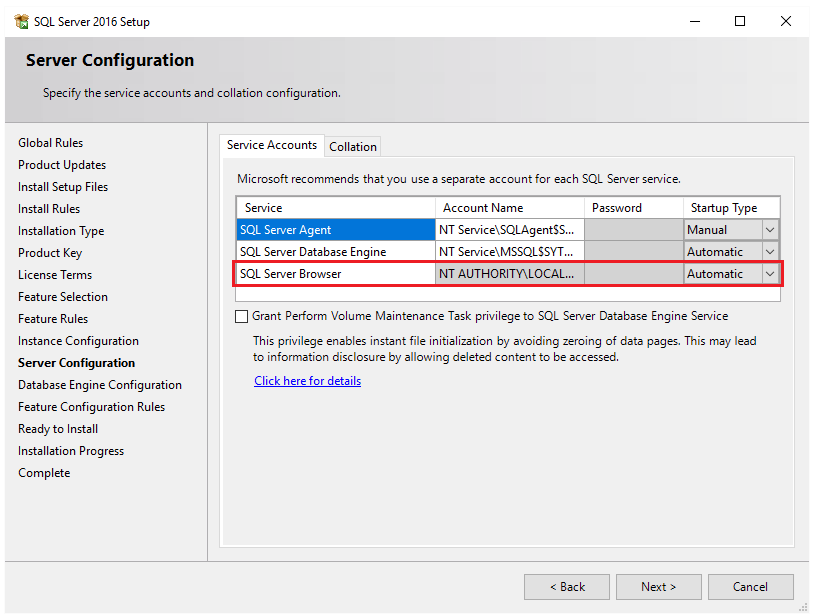The width and height of the screenshot is (815, 615).
Task: Switch to the Collation tab
Action: point(353,147)
